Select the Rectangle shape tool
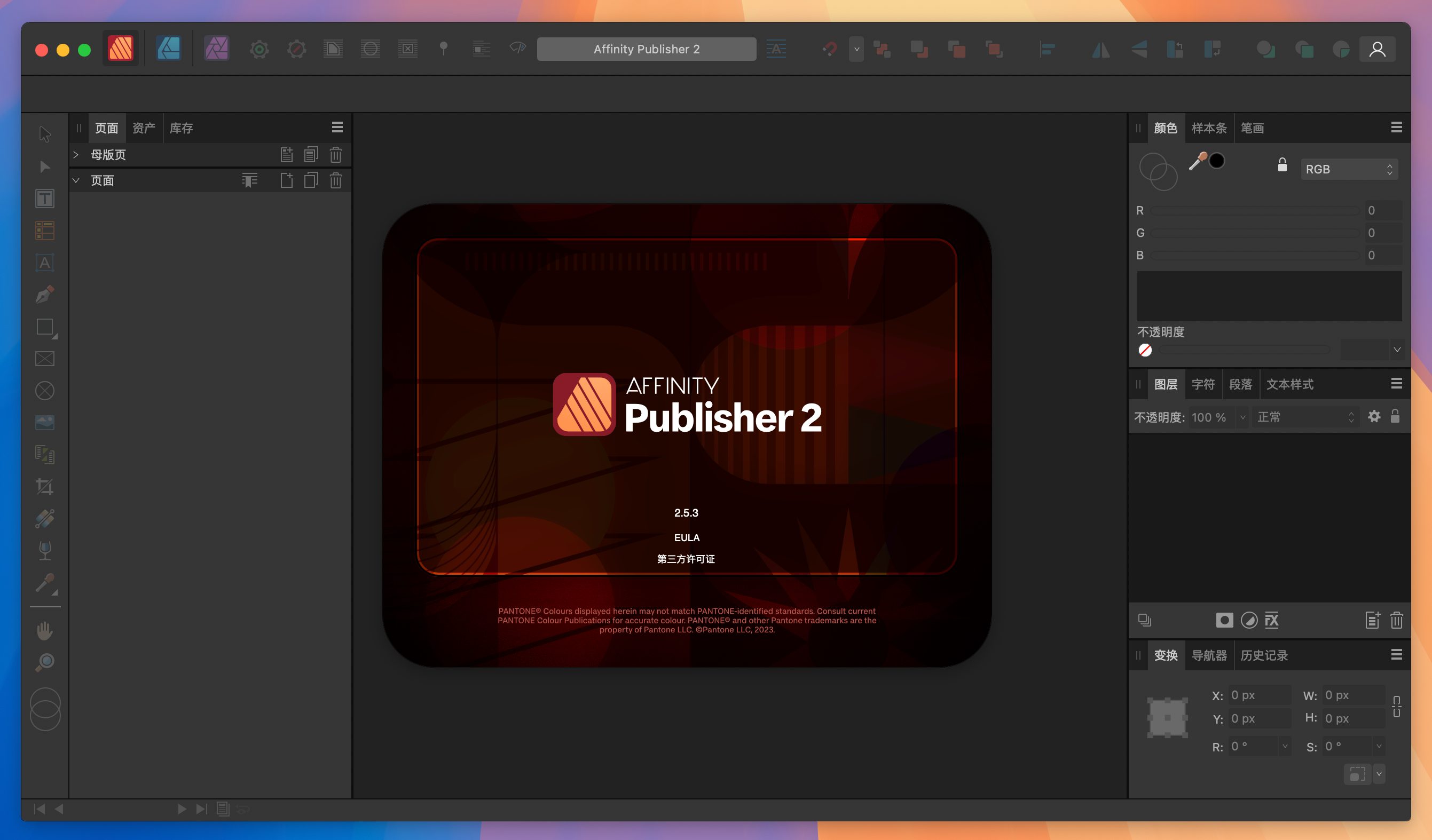This screenshot has width=1432, height=840. pyautogui.click(x=45, y=327)
